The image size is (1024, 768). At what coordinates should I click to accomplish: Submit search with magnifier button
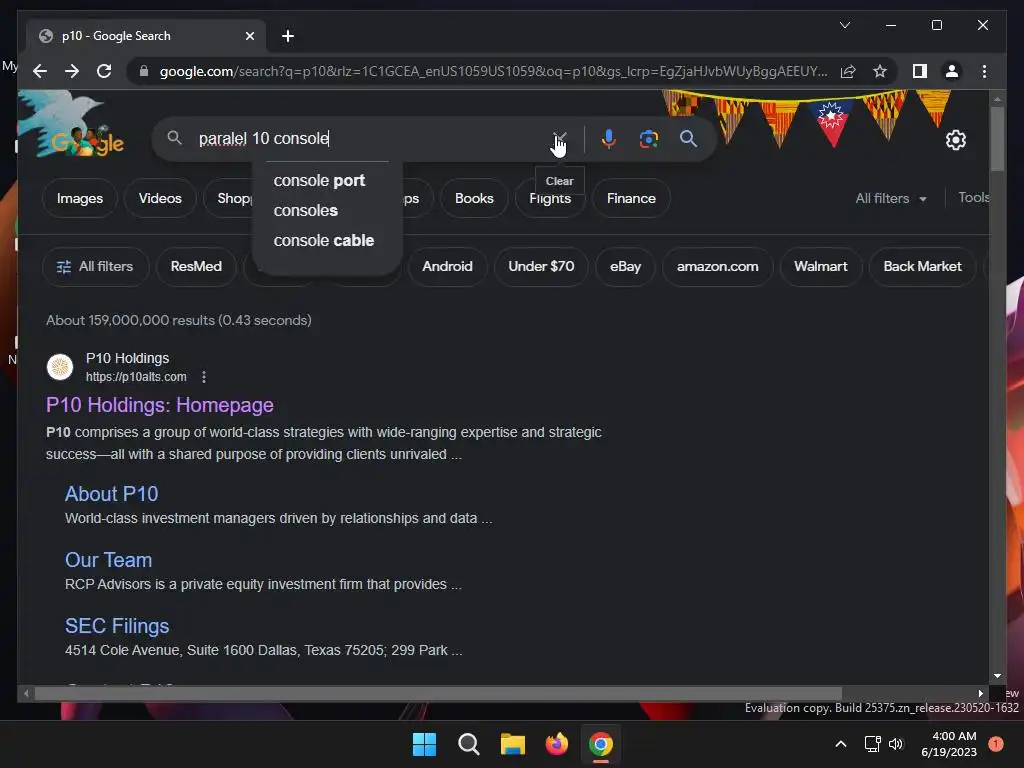coord(688,138)
